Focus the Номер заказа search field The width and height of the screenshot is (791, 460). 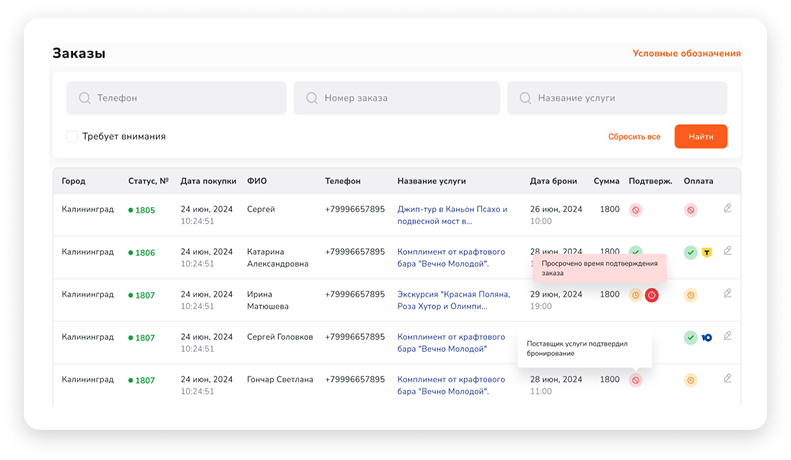pyautogui.click(x=397, y=98)
